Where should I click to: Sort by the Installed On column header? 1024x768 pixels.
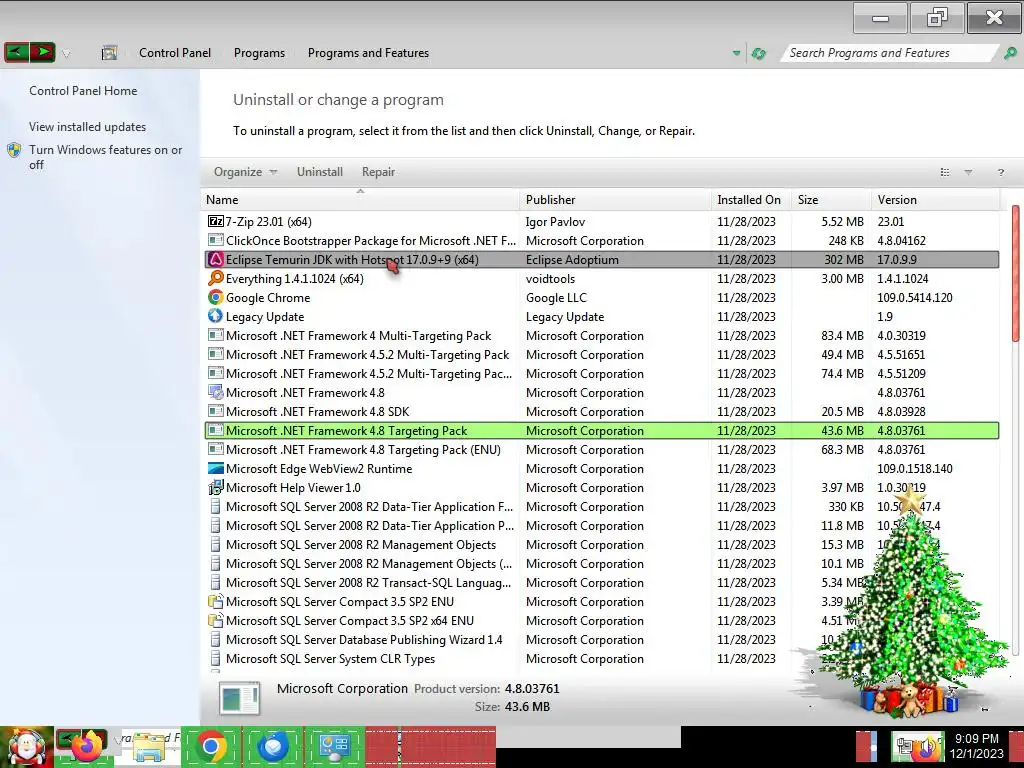tap(751, 200)
